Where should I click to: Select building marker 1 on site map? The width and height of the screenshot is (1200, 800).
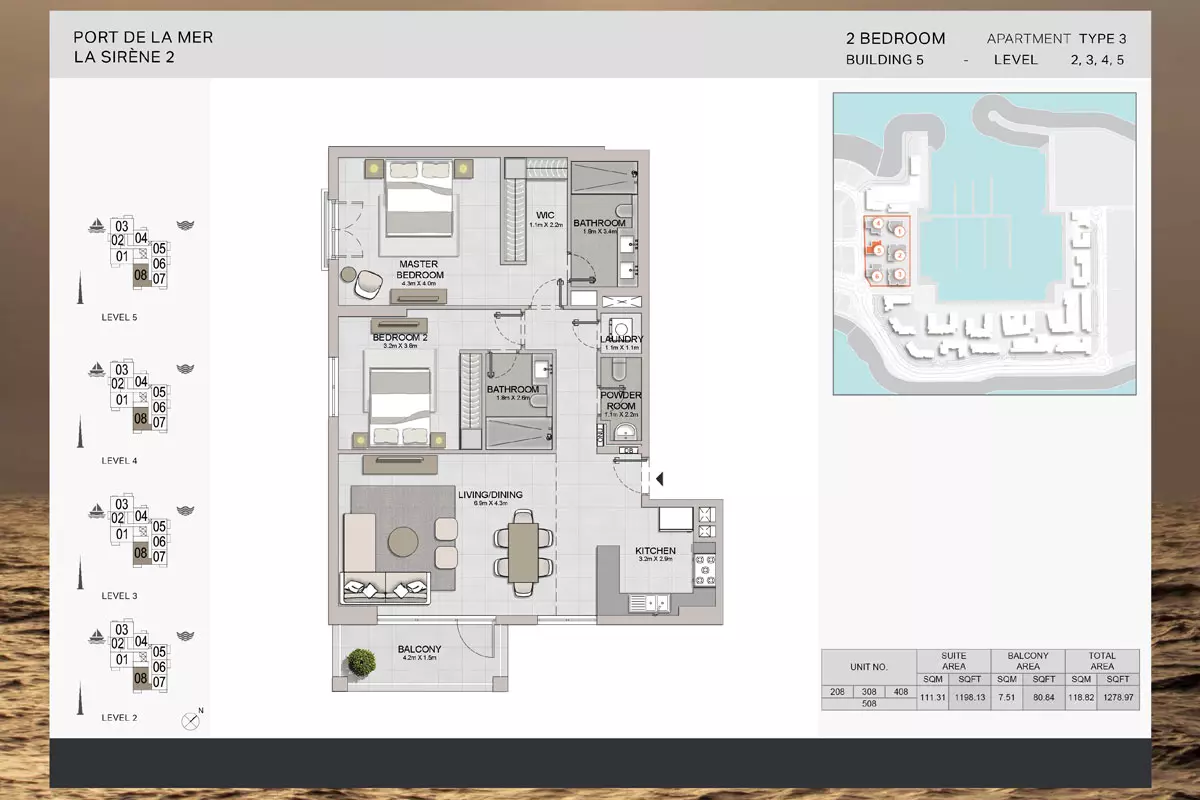click(x=899, y=232)
